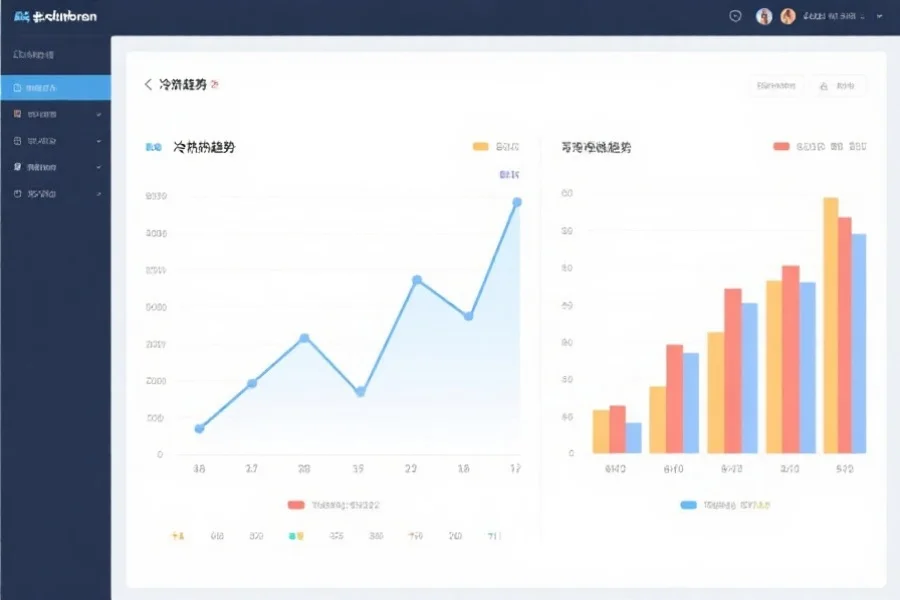
Task: Click the highest data point on the line chart
Action: click(x=517, y=202)
